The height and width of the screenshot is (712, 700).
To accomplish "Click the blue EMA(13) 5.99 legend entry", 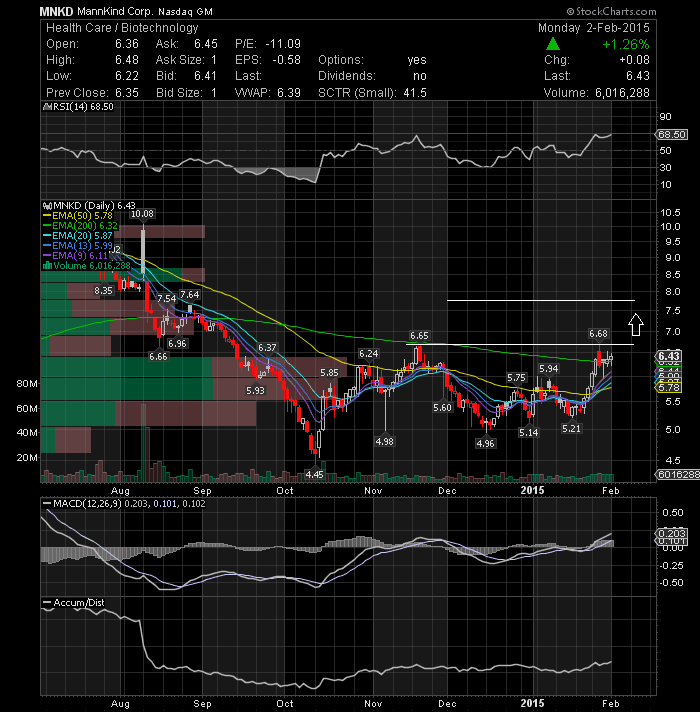I will click(78, 246).
